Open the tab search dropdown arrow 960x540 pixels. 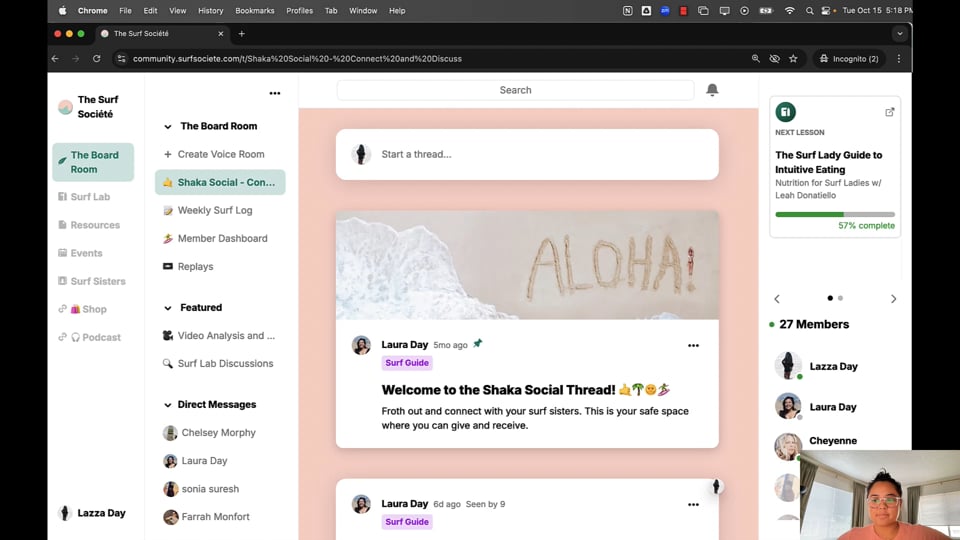899,34
